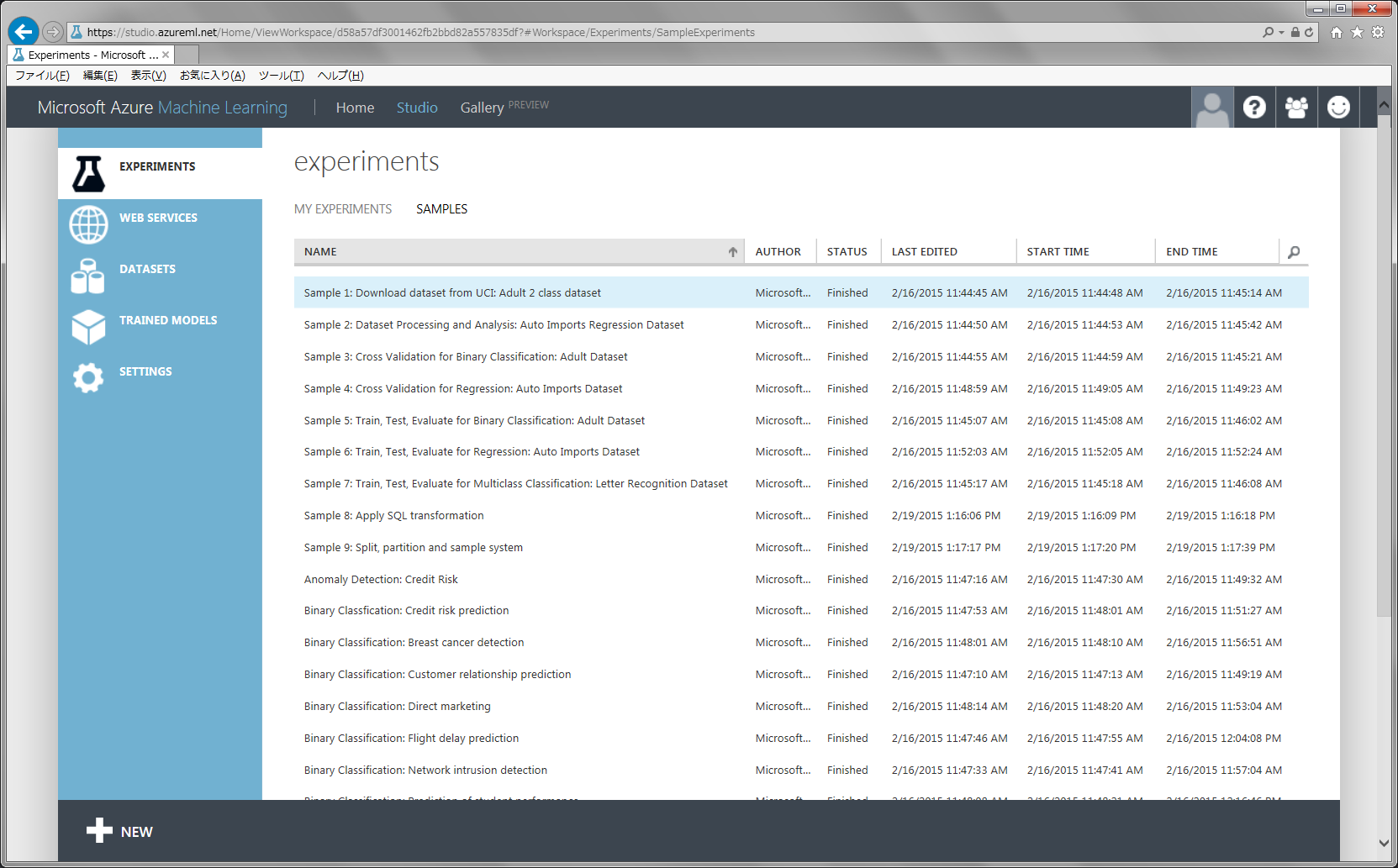This screenshot has width=1398, height=868.
Task: Open Web Services globe icon
Action: pos(88,225)
